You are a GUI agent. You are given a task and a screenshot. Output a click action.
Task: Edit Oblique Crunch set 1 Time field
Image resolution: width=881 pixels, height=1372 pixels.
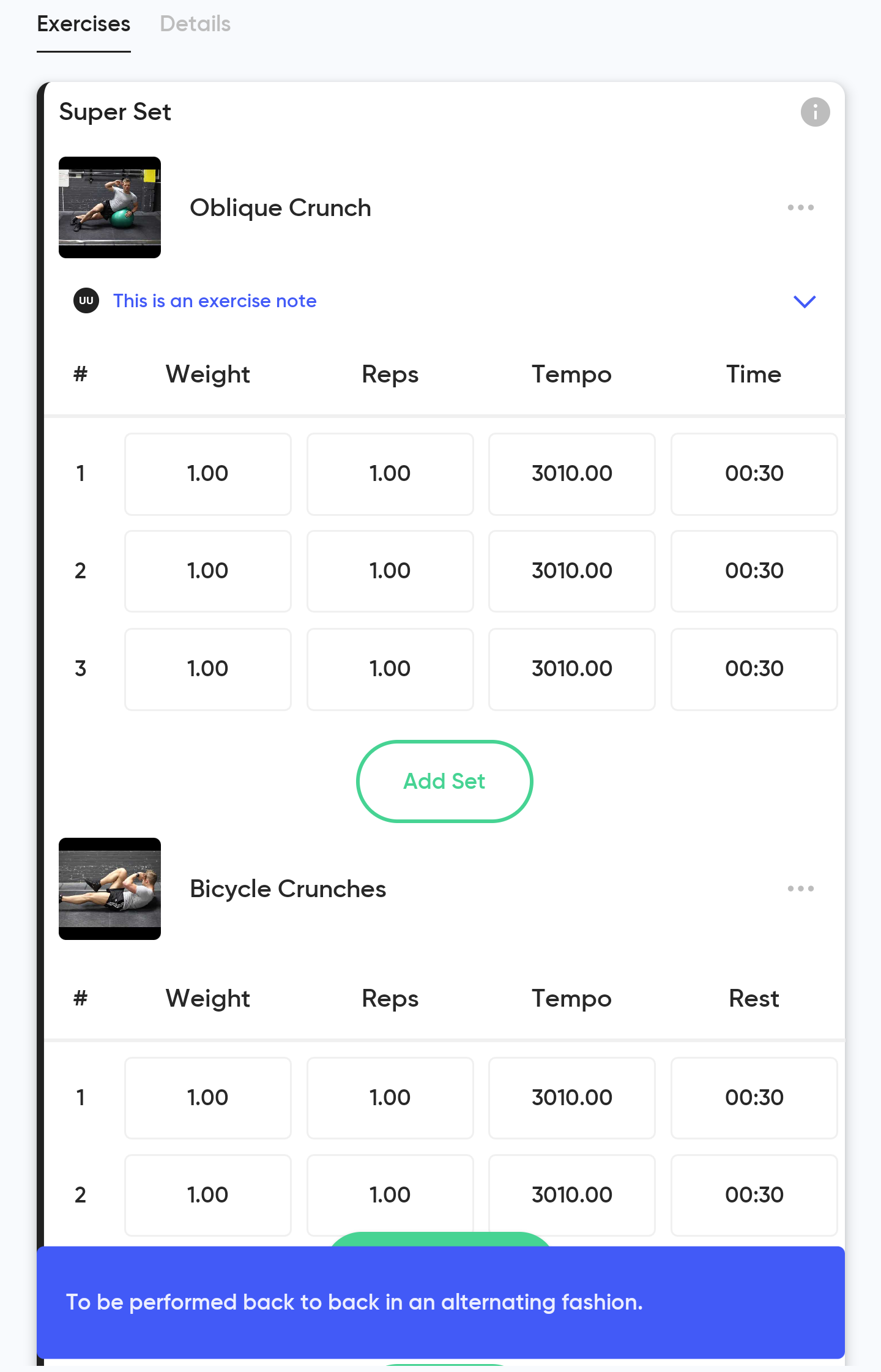pos(754,474)
